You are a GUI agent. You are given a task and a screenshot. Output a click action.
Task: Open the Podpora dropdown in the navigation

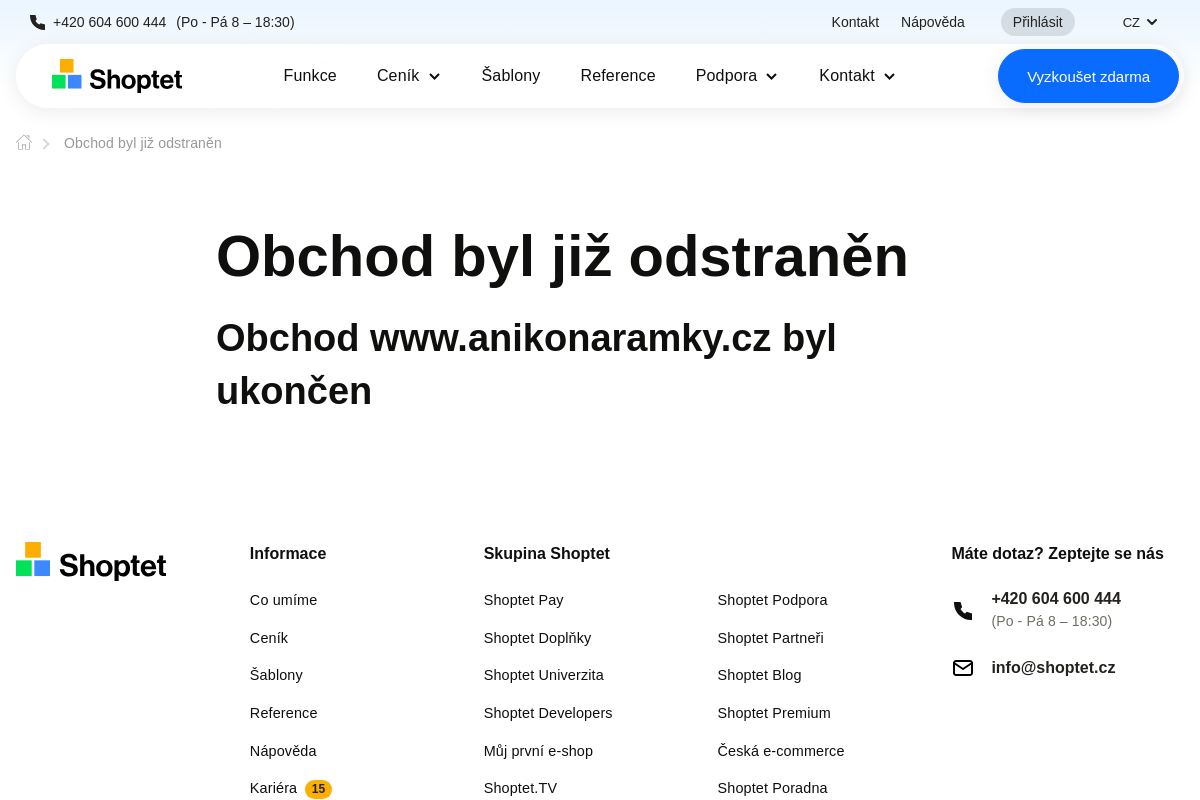click(x=736, y=75)
